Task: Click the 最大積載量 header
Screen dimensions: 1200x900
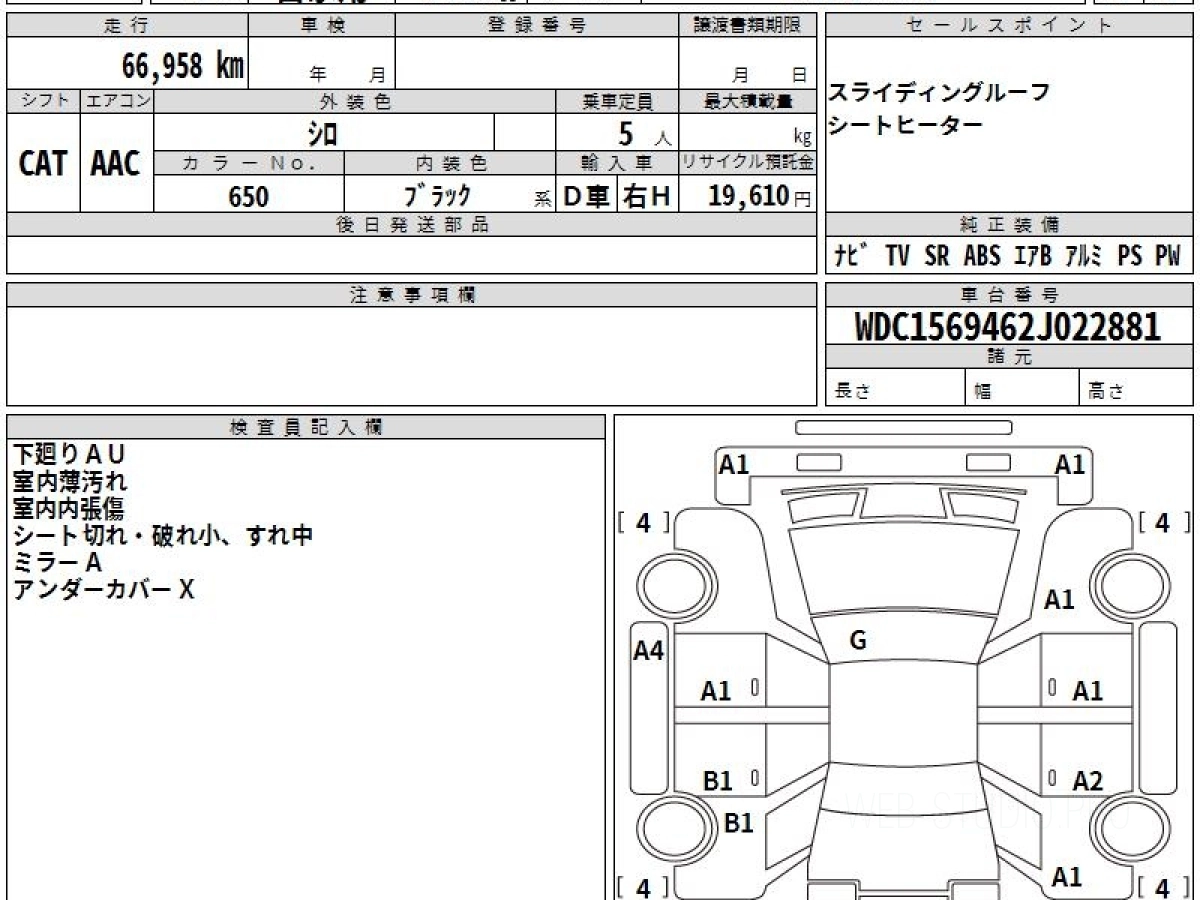Action: (x=747, y=101)
